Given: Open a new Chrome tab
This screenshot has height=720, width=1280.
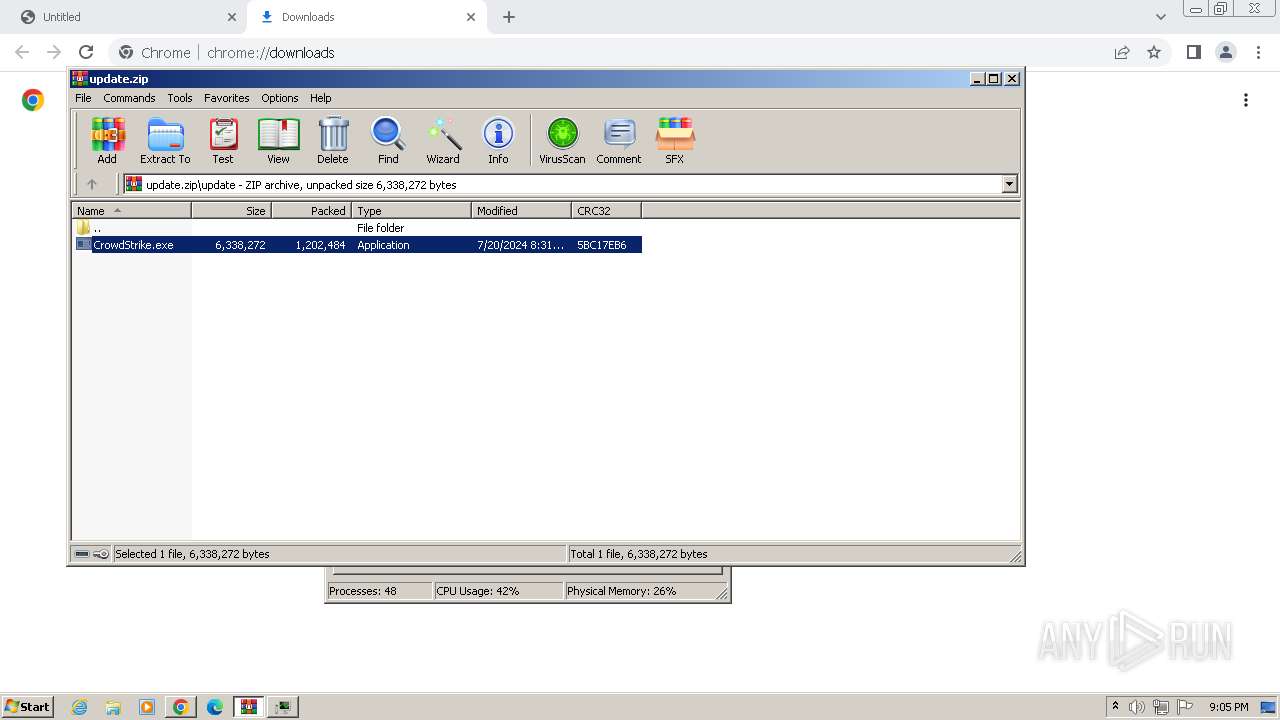Looking at the screenshot, I should pos(509,17).
